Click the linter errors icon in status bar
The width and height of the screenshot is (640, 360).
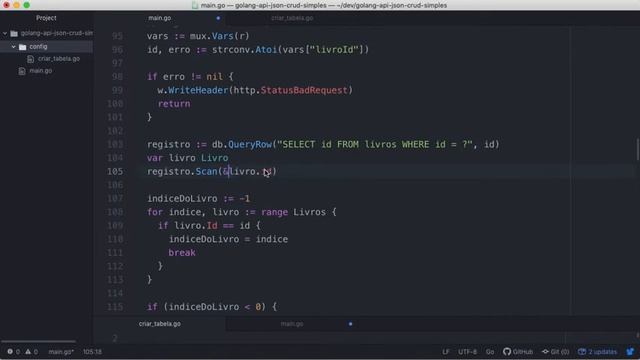10,351
